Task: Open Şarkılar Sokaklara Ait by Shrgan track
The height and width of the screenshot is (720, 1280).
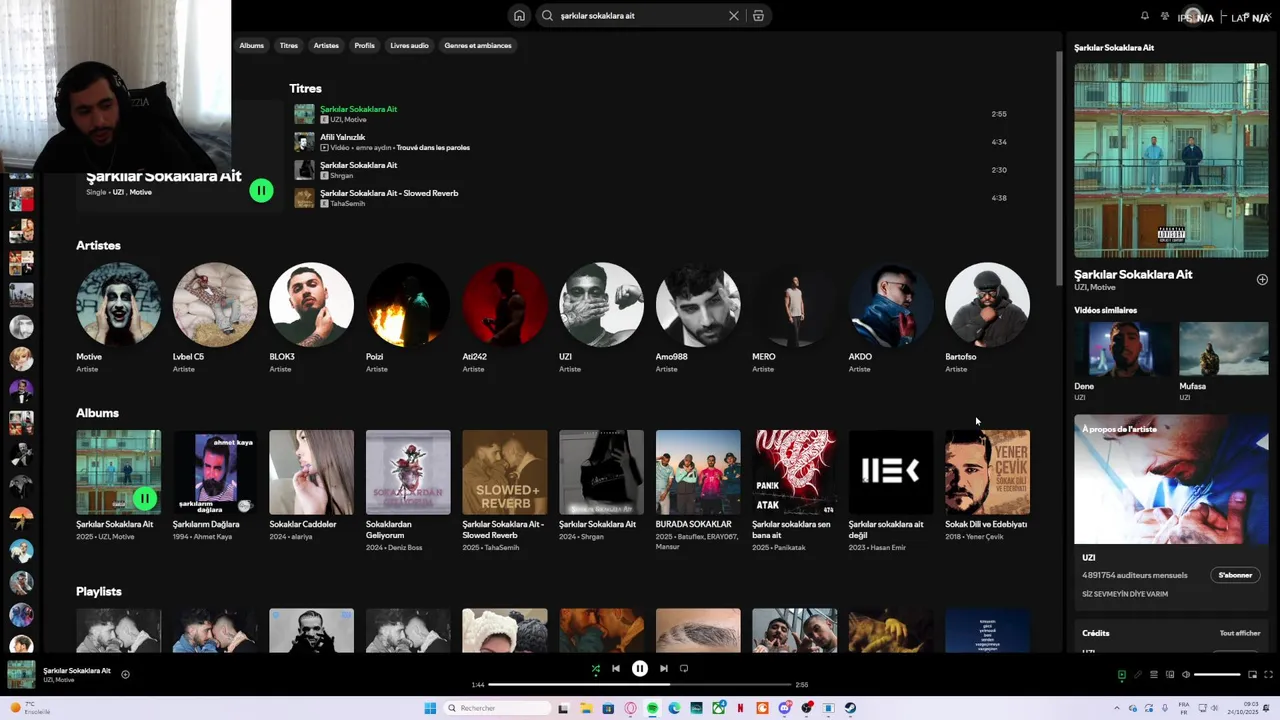Action: [x=650, y=170]
